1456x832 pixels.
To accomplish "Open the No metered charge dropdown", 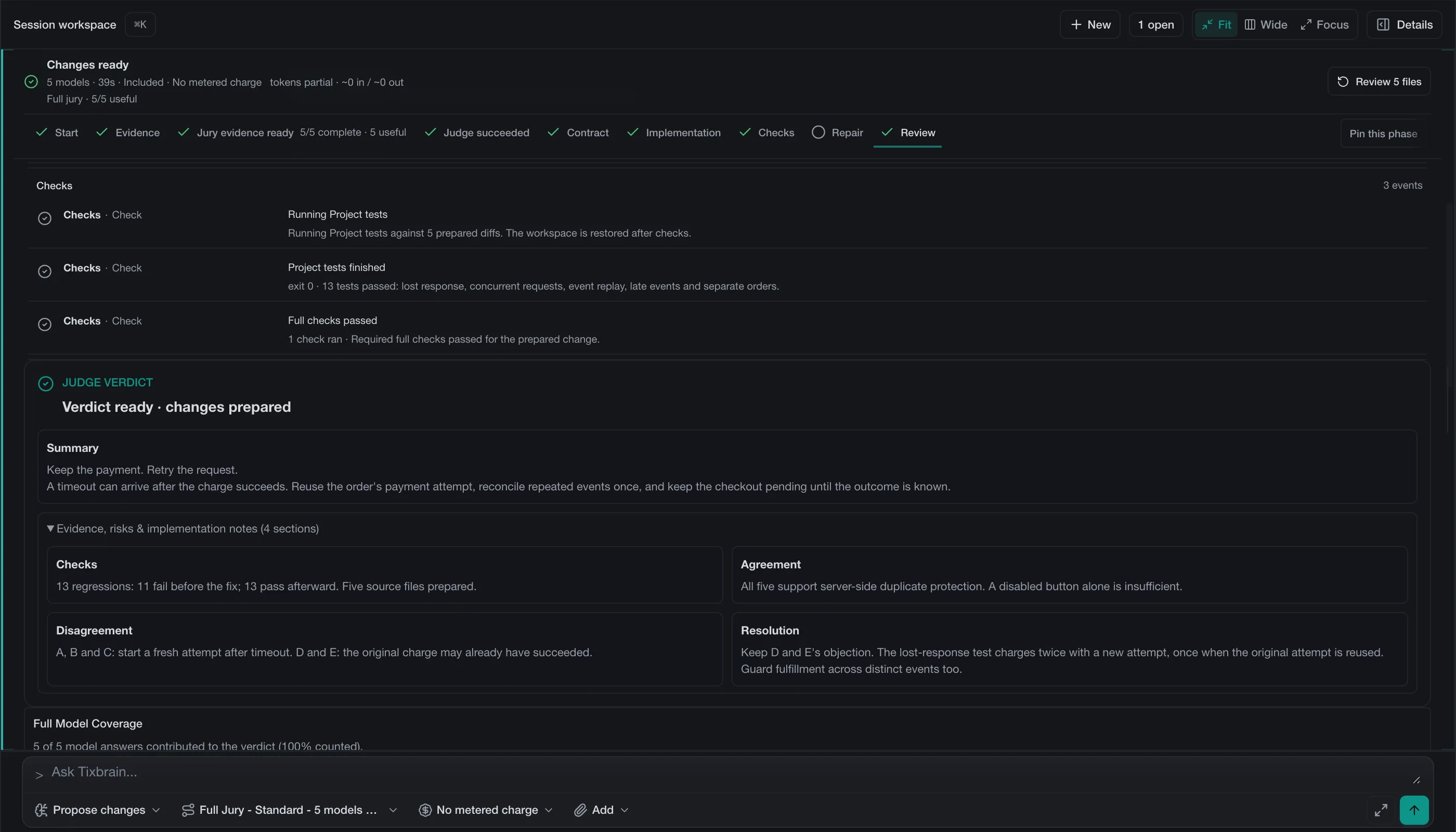I will coord(486,810).
